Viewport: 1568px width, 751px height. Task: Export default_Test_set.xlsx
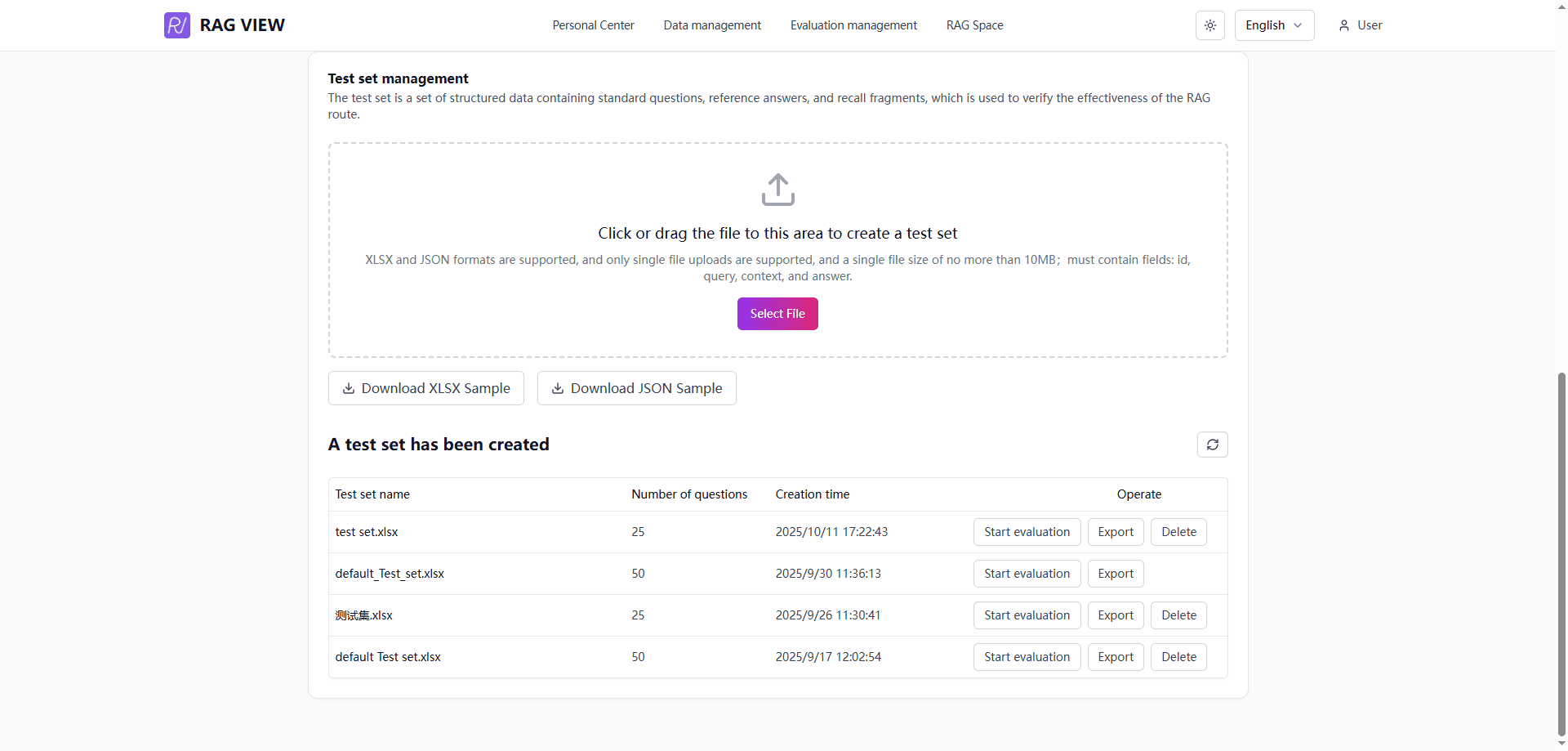click(x=1115, y=574)
